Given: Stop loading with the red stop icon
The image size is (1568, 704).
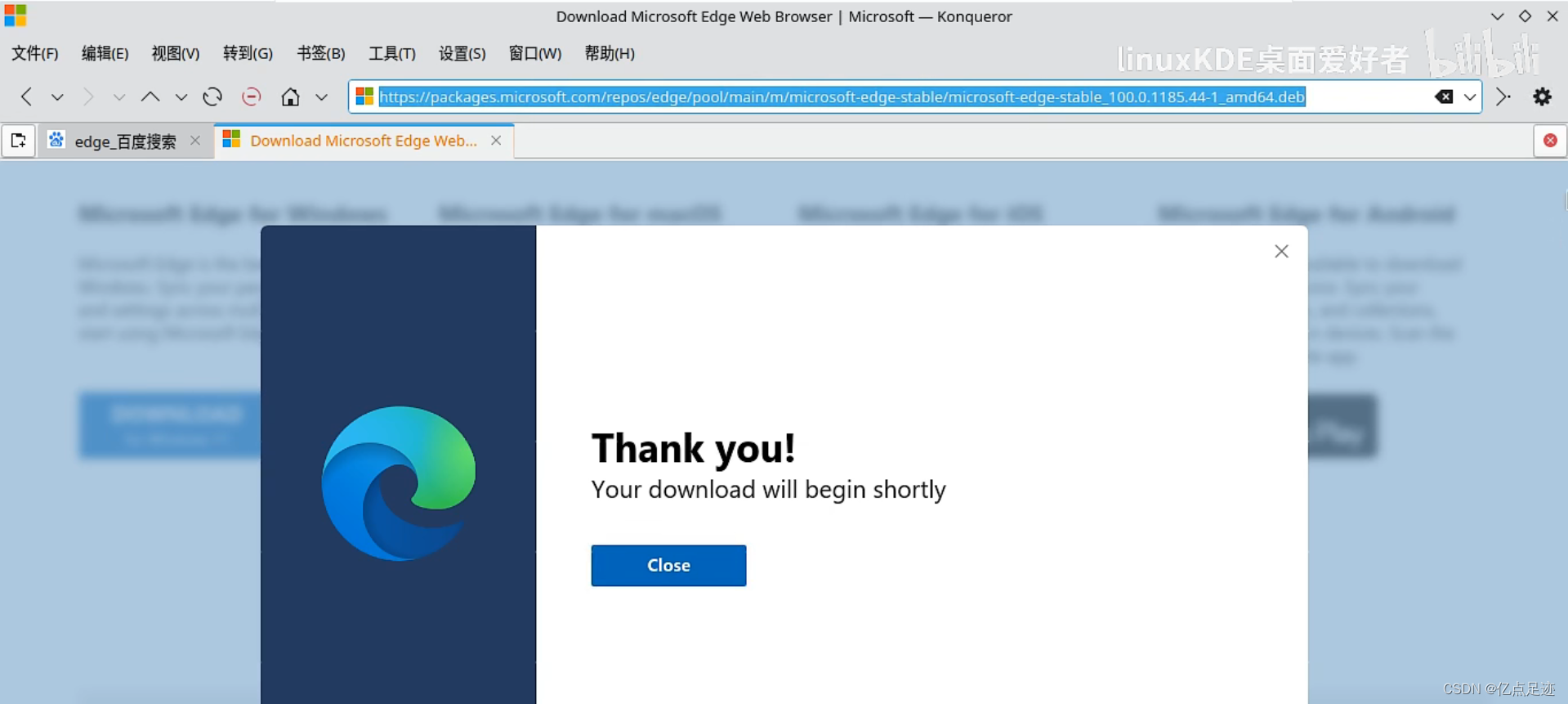Looking at the screenshot, I should coord(252,96).
